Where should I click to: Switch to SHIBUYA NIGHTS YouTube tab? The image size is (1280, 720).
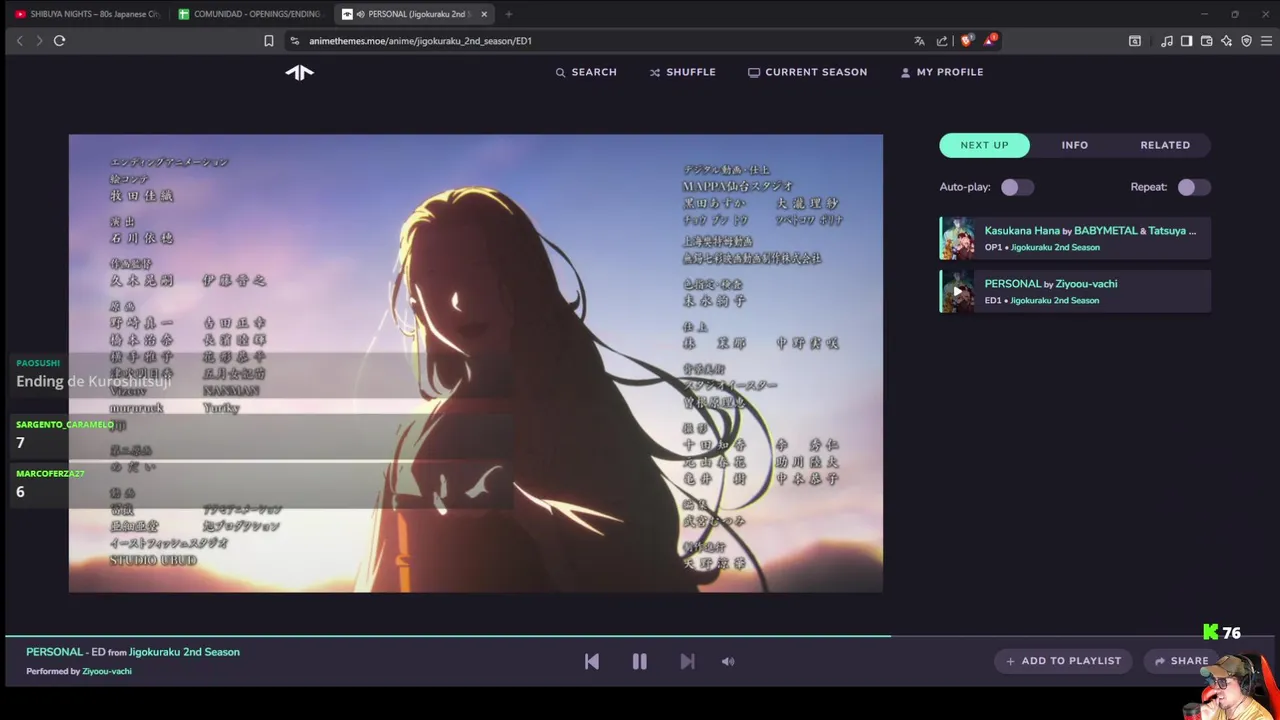coord(87,14)
